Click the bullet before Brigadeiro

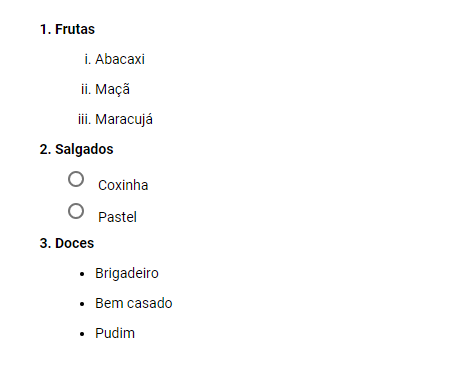82,274
